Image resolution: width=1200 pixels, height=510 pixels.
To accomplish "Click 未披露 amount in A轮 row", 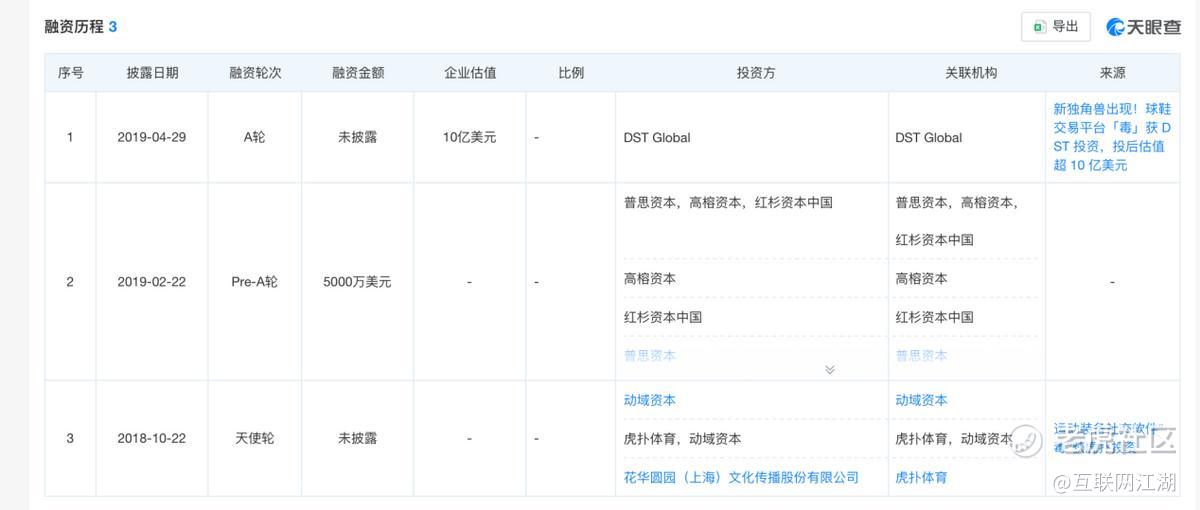I will pyautogui.click(x=358, y=137).
